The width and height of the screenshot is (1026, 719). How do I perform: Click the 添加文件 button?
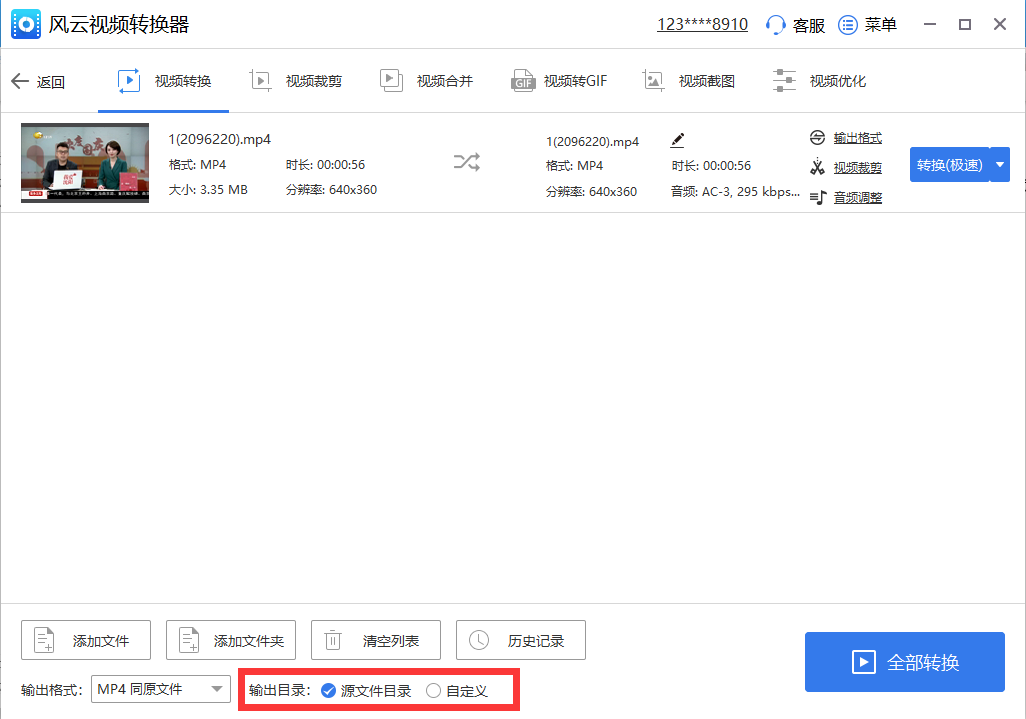86,640
